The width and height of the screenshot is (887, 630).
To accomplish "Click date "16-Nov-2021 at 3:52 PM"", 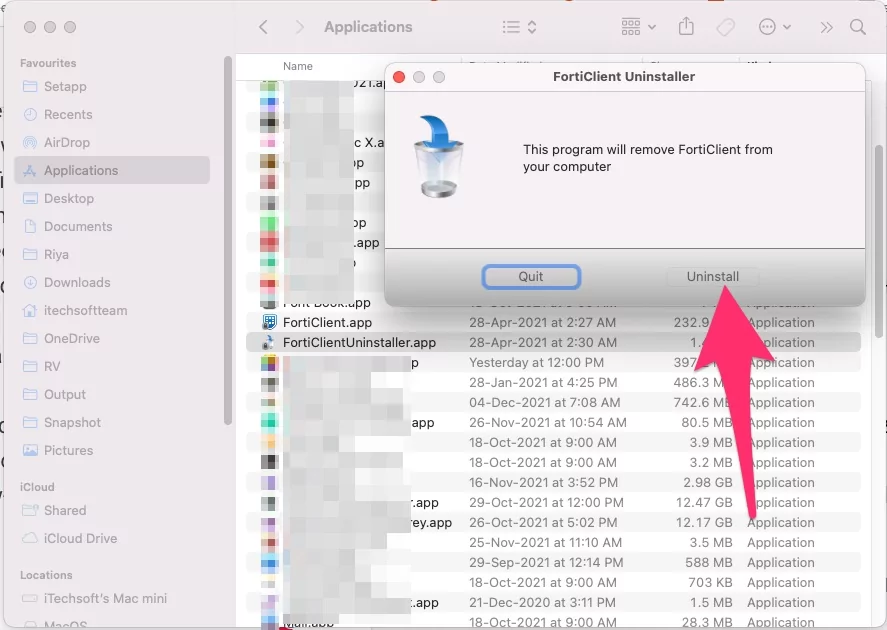I will coord(543,482).
